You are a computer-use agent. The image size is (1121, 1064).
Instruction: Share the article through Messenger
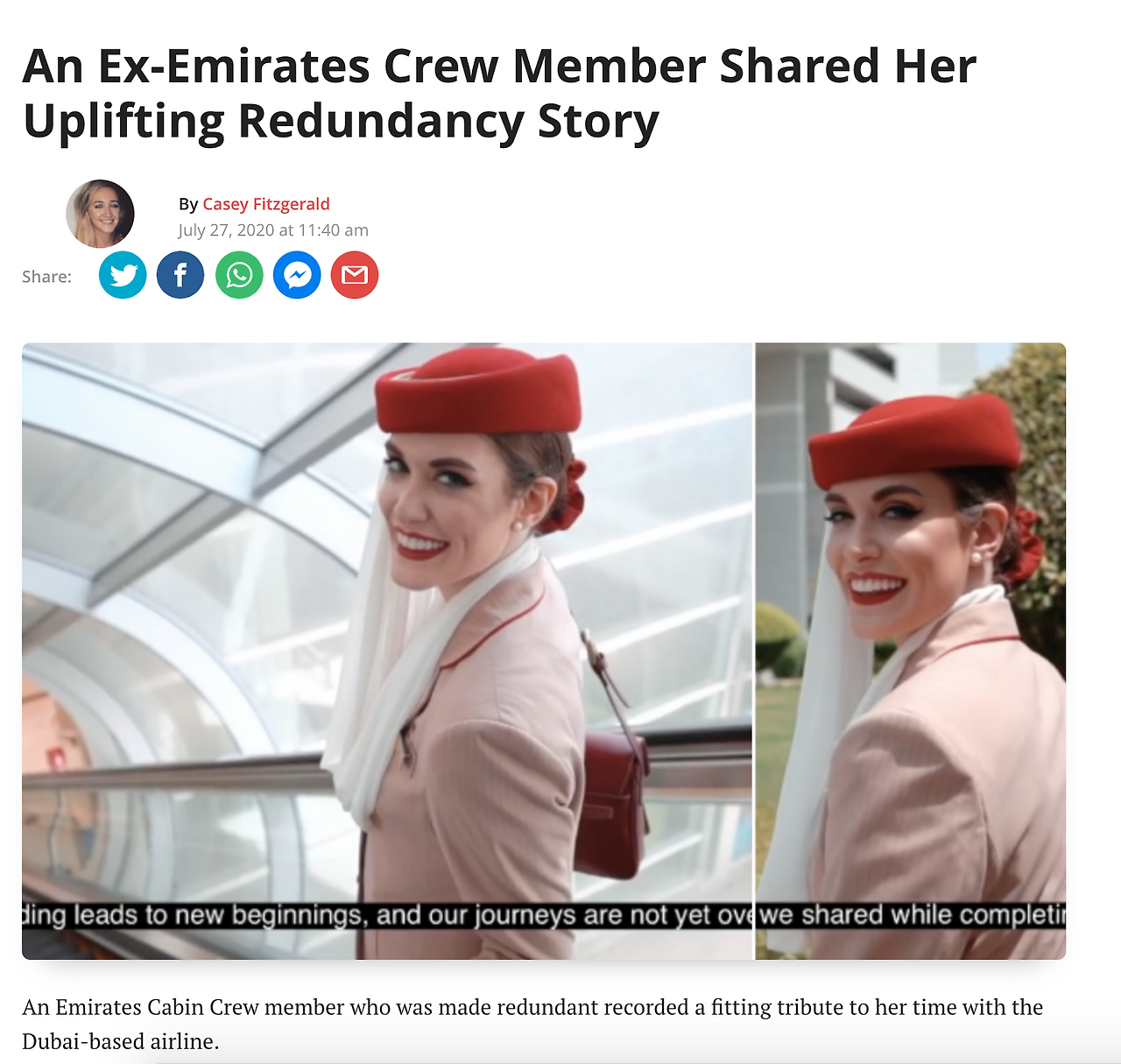click(297, 275)
